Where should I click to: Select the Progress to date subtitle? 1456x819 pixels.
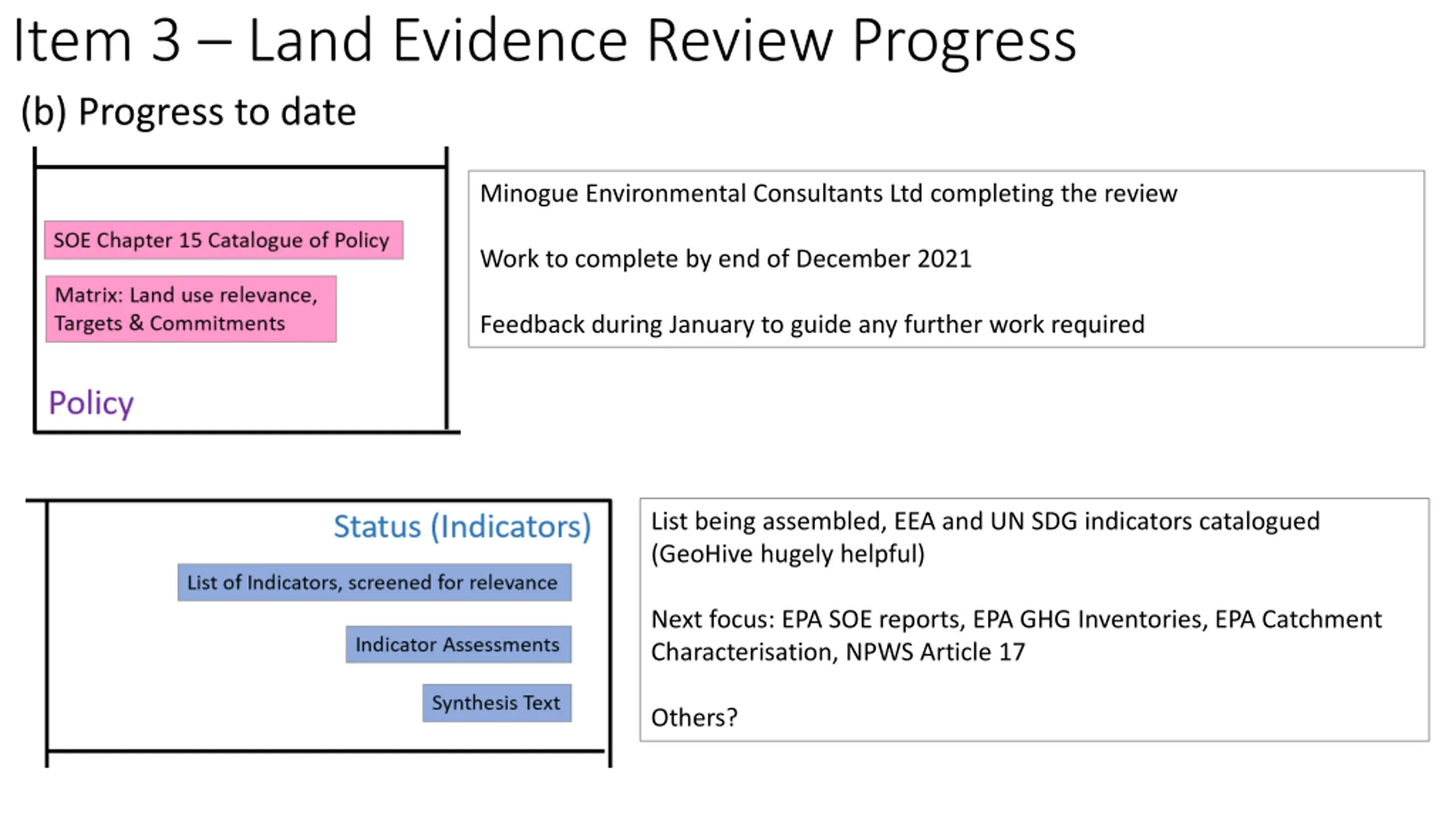click(188, 111)
